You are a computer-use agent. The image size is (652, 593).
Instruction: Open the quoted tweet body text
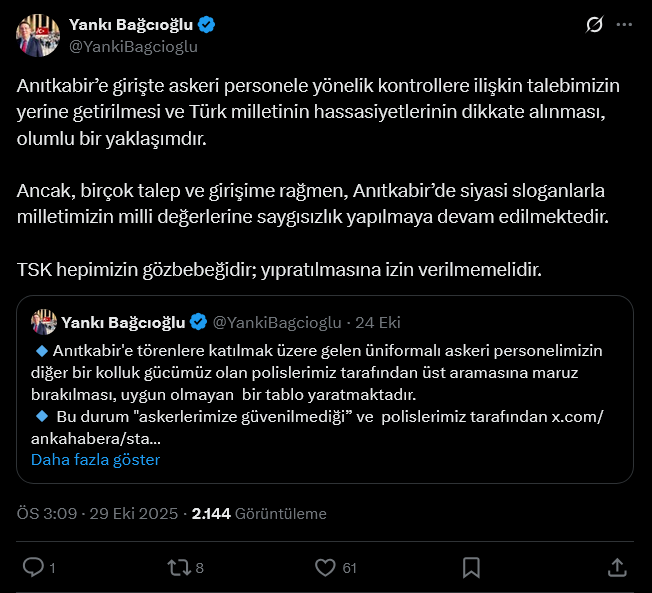(320, 384)
